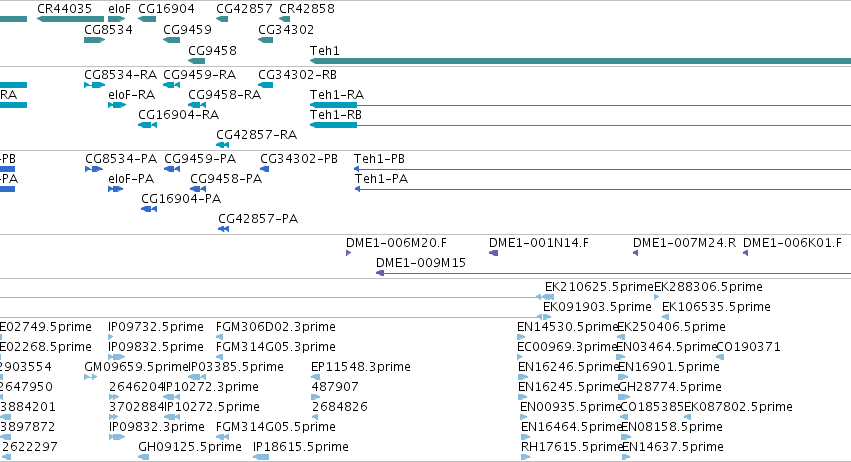Click the CG8534-RA transcript label
Image resolution: width=851 pixels, height=462 pixels.
coord(120,74)
